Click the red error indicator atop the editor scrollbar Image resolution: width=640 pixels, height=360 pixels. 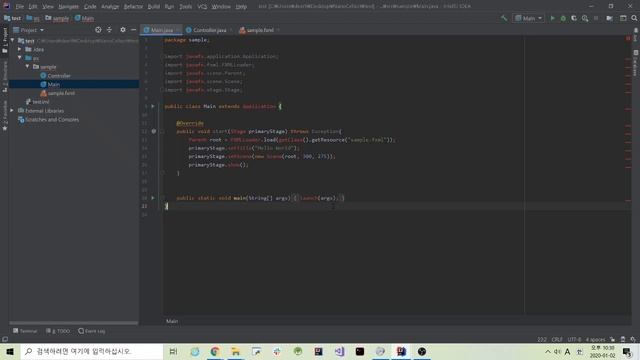(628, 38)
